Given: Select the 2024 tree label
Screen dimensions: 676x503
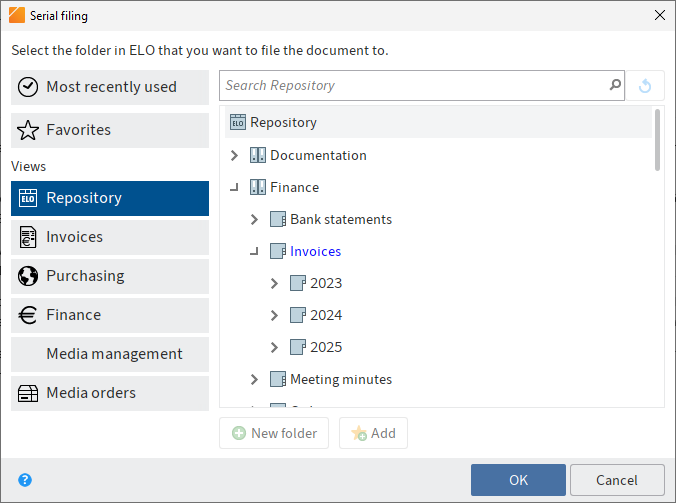Looking at the screenshot, I should 326,315.
